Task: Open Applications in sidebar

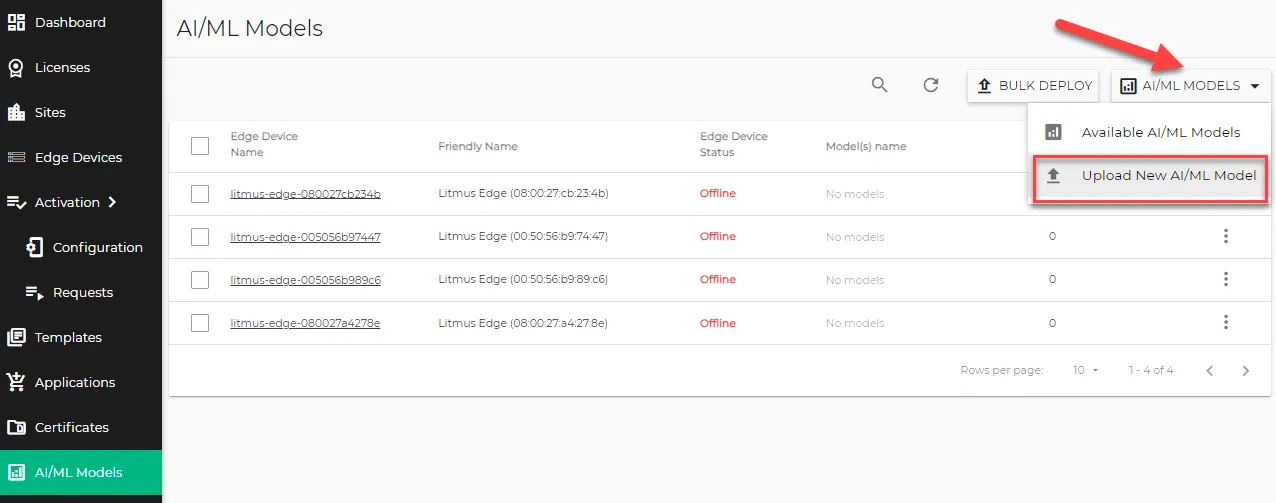Action: click(80, 382)
